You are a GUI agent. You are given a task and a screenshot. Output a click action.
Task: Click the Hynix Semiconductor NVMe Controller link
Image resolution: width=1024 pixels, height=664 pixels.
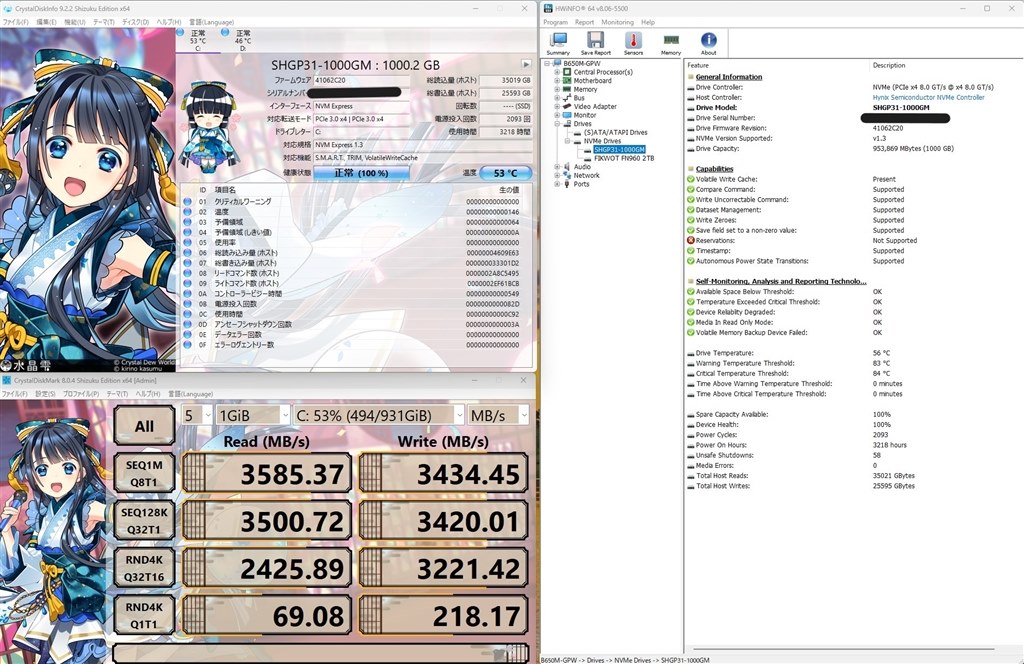pyautogui.click(x=928, y=97)
